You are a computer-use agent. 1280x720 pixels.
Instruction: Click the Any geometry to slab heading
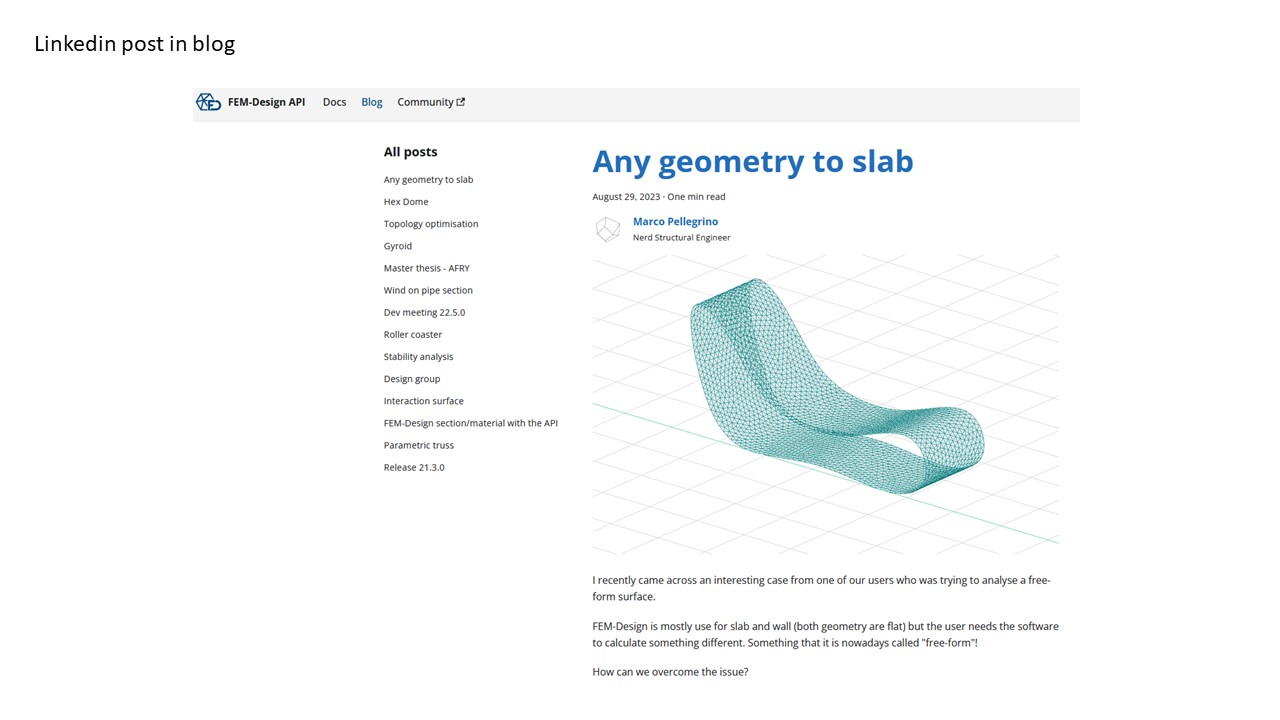(752, 161)
